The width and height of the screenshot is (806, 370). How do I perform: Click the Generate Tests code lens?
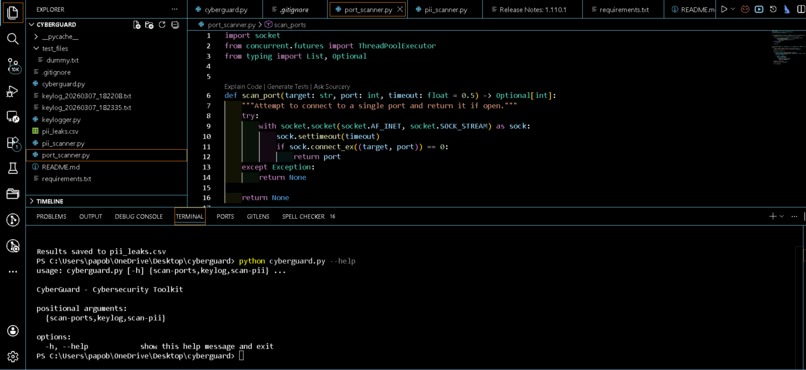(x=288, y=87)
